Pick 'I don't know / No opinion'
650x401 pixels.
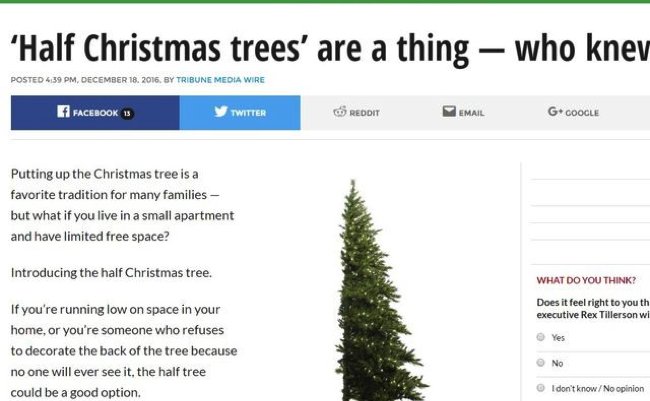coord(541,387)
